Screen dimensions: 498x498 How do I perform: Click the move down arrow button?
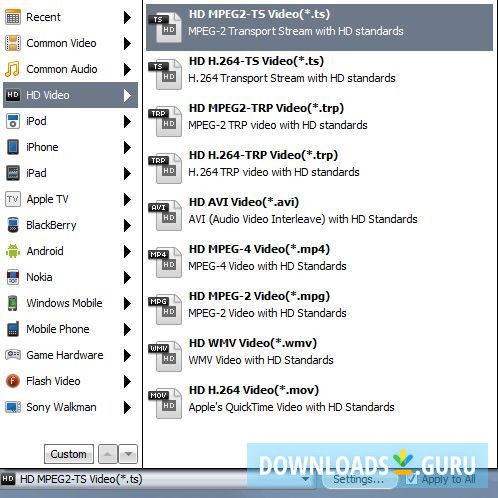click(x=128, y=454)
